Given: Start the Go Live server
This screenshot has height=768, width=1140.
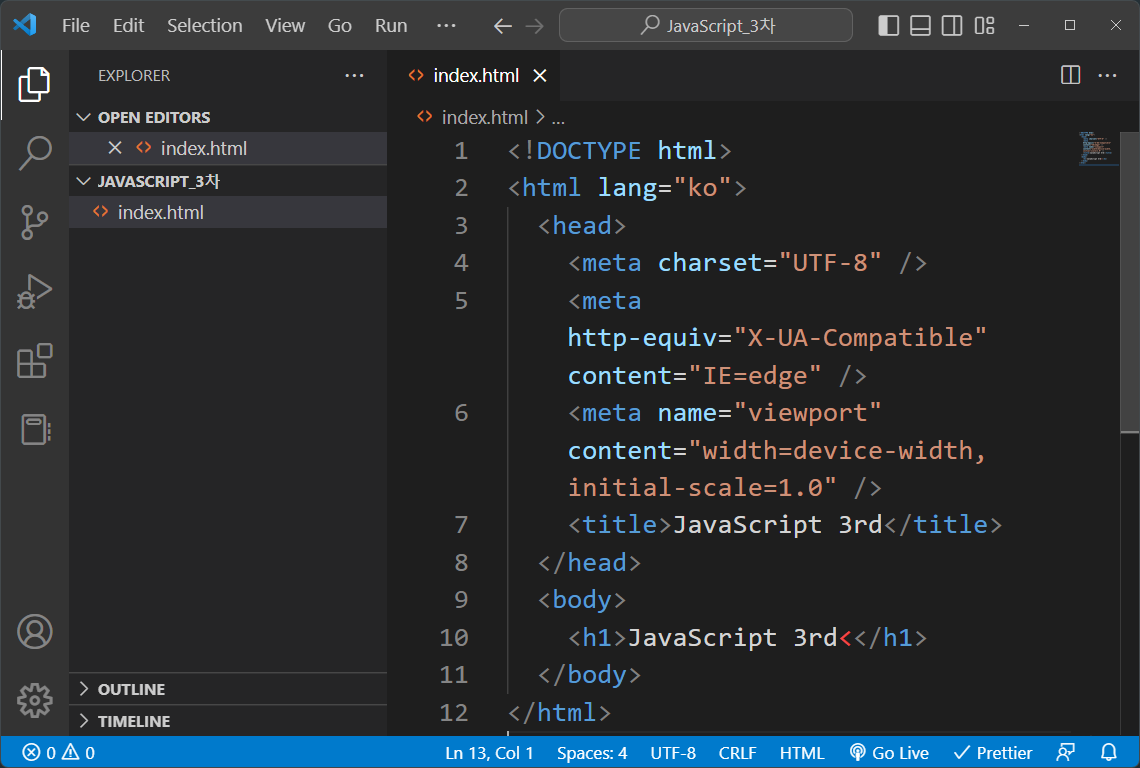Looking at the screenshot, I should (x=888, y=752).
